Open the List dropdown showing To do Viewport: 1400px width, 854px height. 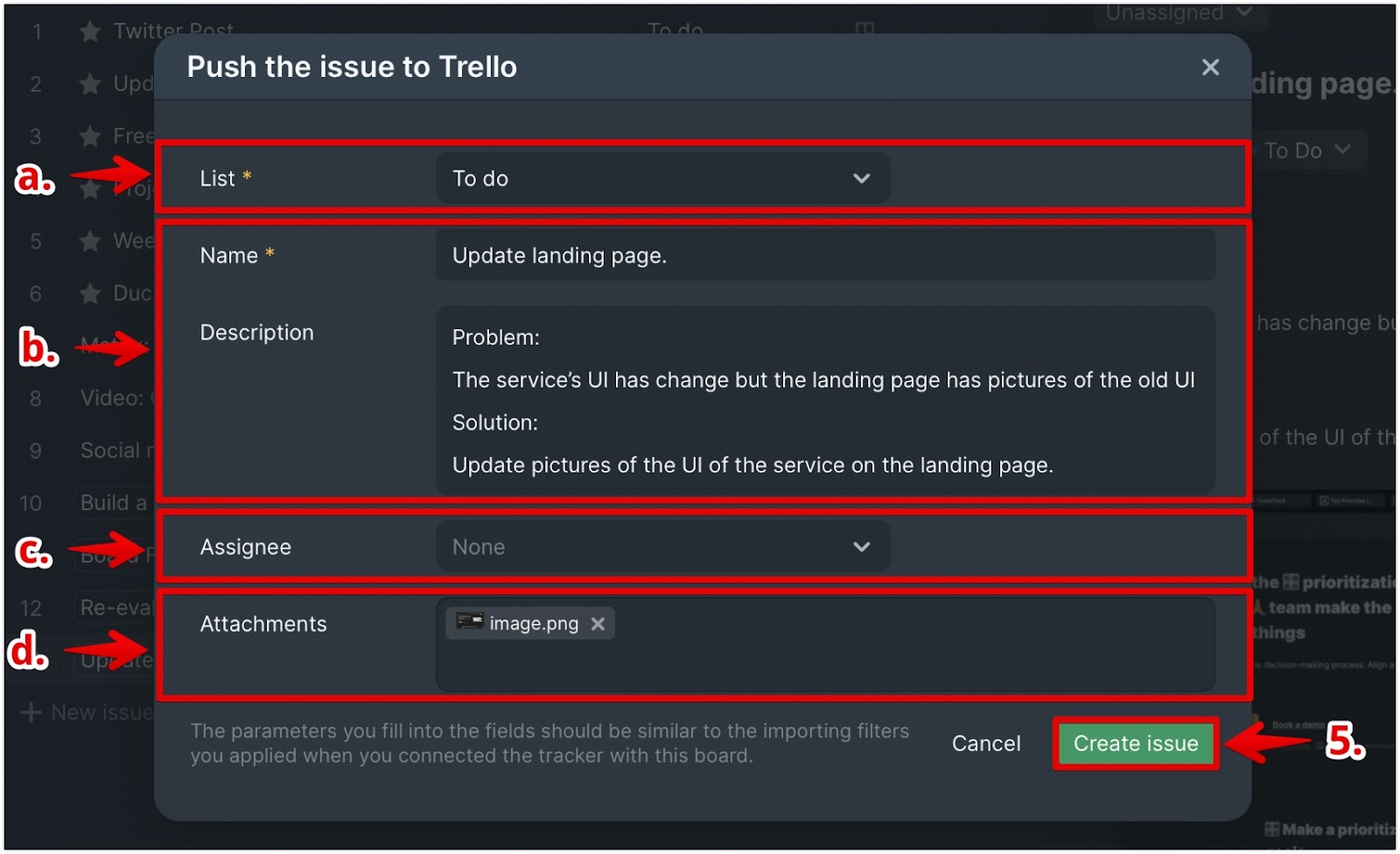663,178
